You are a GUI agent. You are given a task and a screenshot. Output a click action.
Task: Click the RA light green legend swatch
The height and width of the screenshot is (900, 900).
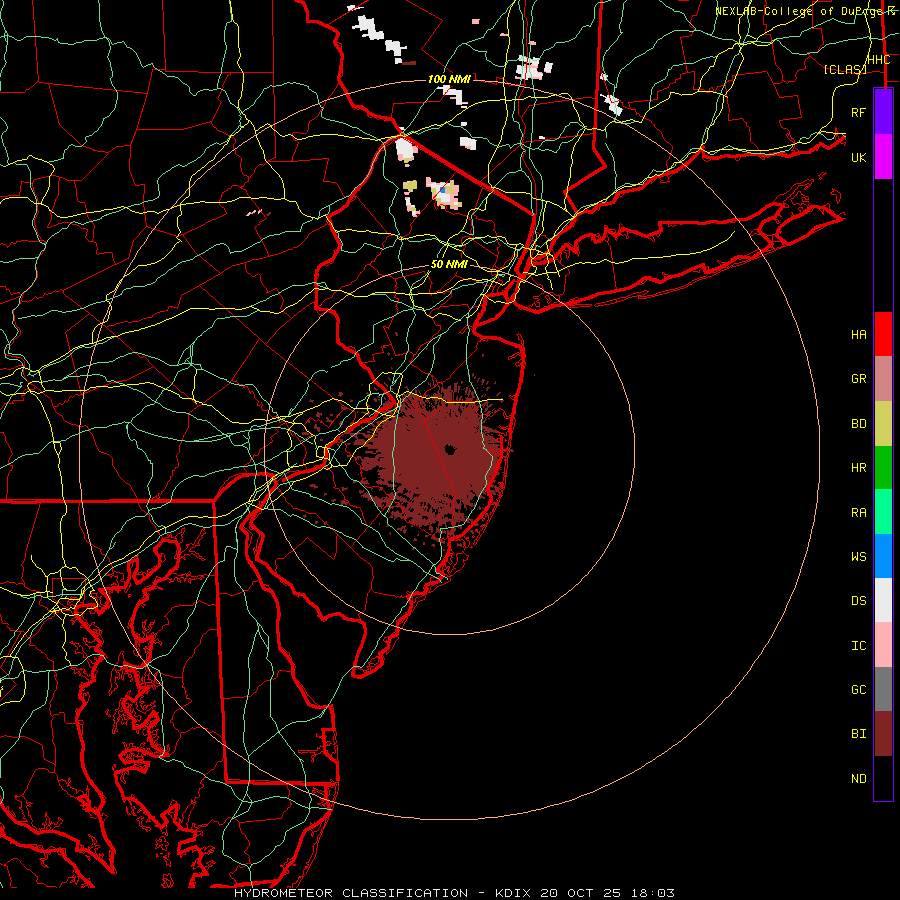coord(883,512)
